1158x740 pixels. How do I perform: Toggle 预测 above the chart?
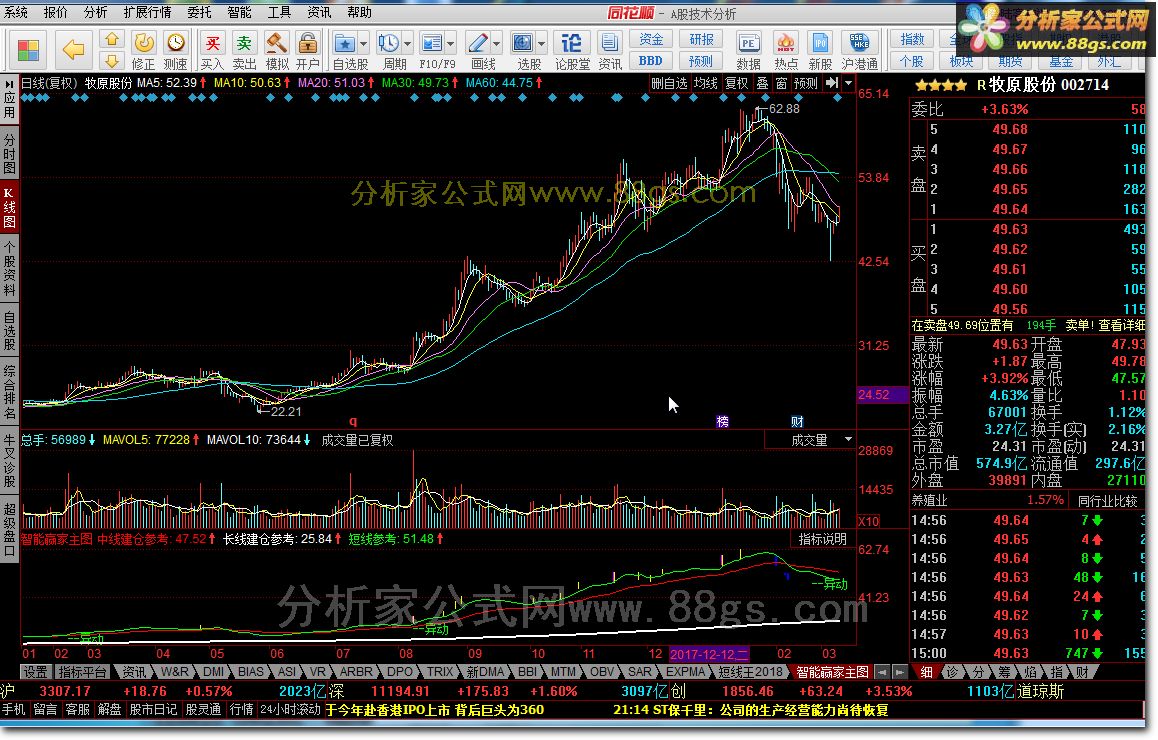pyautogui.click(x=806, y=83)
